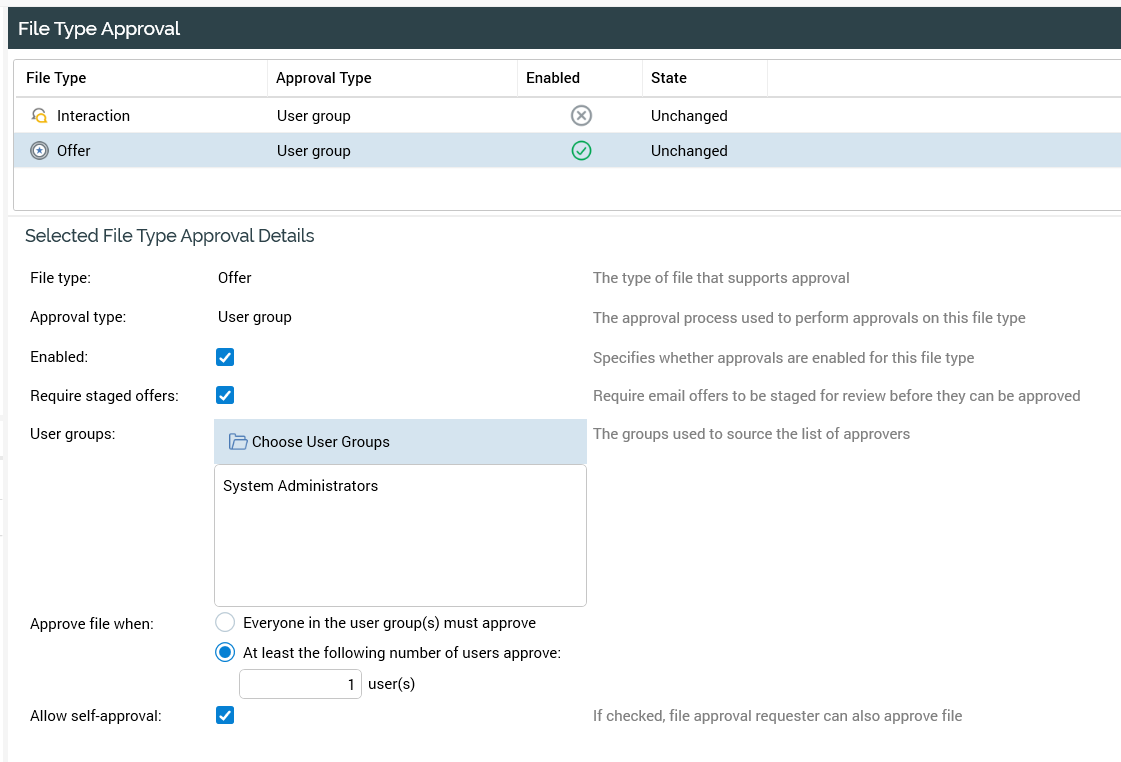Toggle the Require staged offers checkbox
Screen dimensions: 1121x762
[225, 395]
